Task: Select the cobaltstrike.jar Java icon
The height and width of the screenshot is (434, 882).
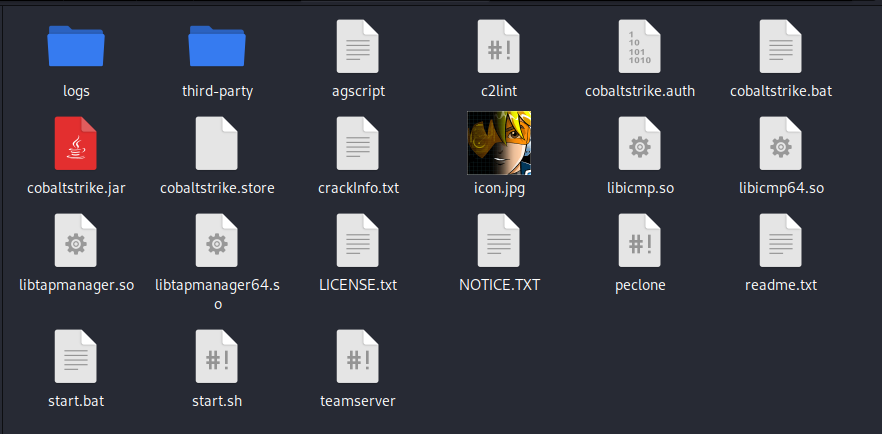Action: (75, 143)
